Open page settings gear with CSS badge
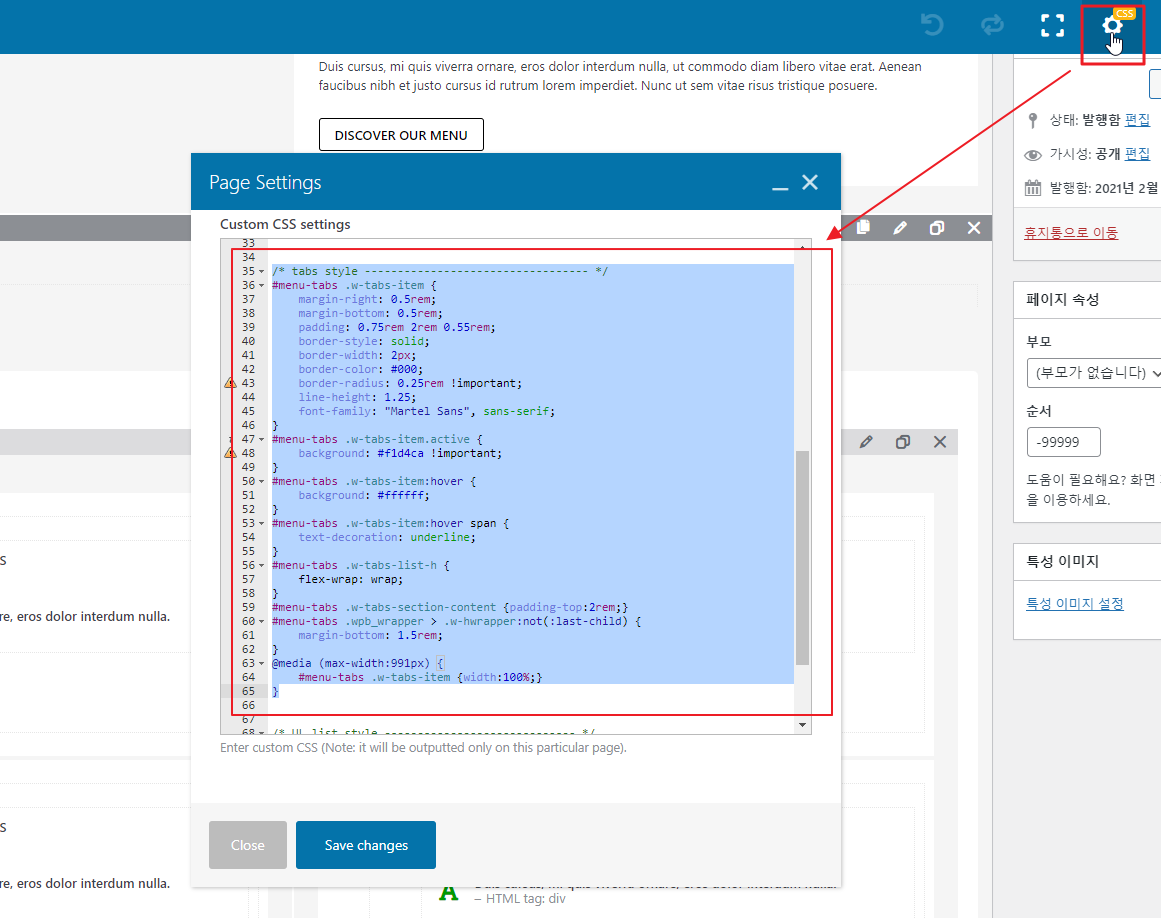 tap(1112, 26)
